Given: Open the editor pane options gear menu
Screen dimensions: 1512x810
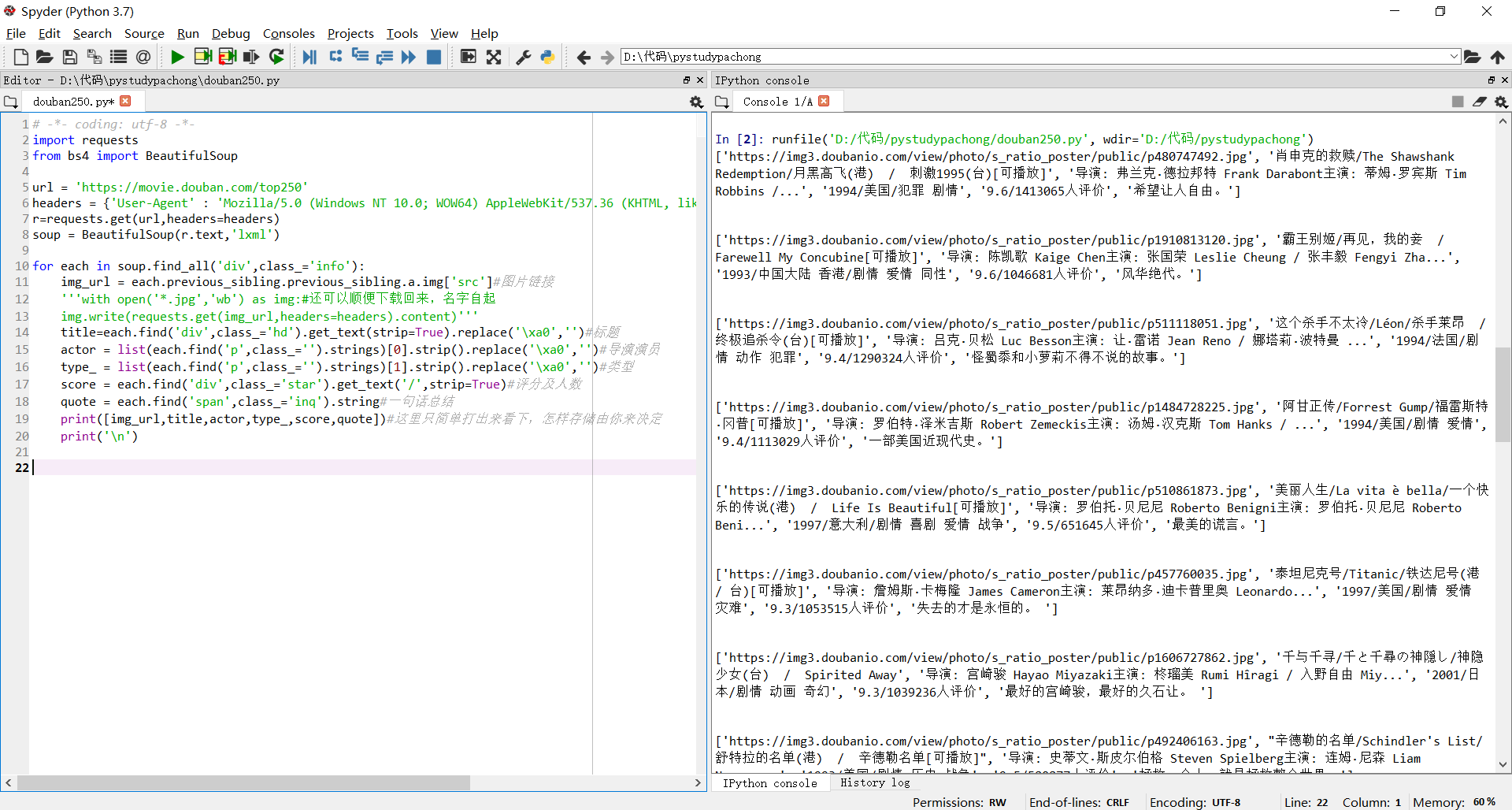Looking at the screenshot, I should click(696, 102).
